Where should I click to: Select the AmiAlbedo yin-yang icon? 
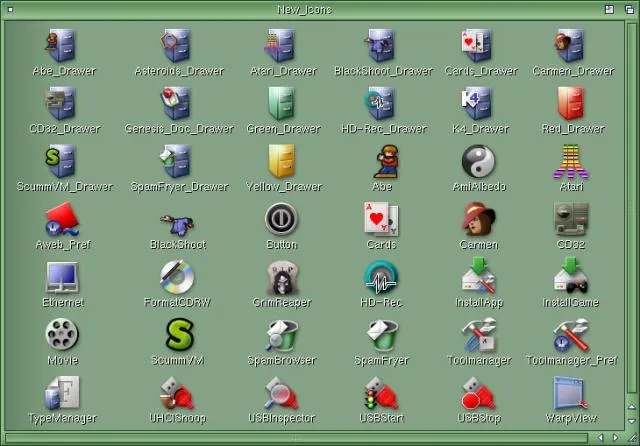[x=478, y=161]
